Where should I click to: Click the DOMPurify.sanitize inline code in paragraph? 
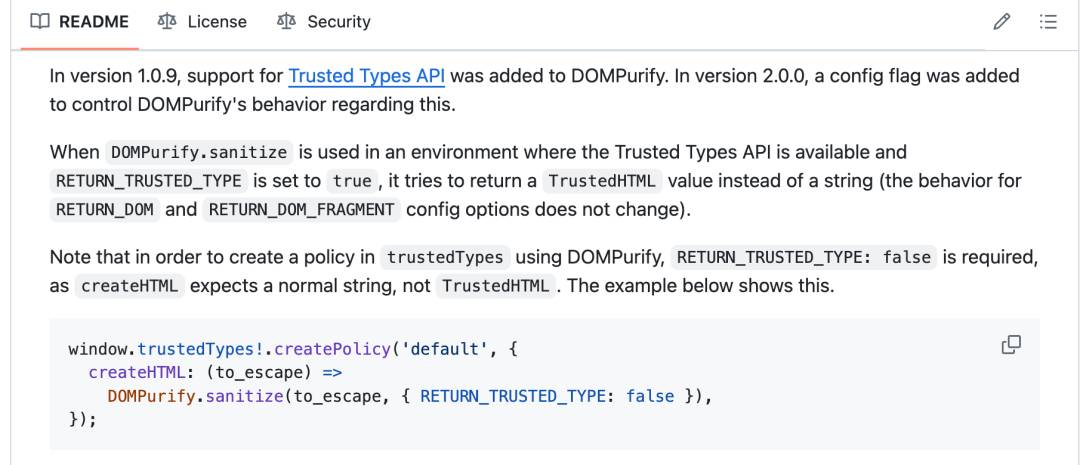199,152
